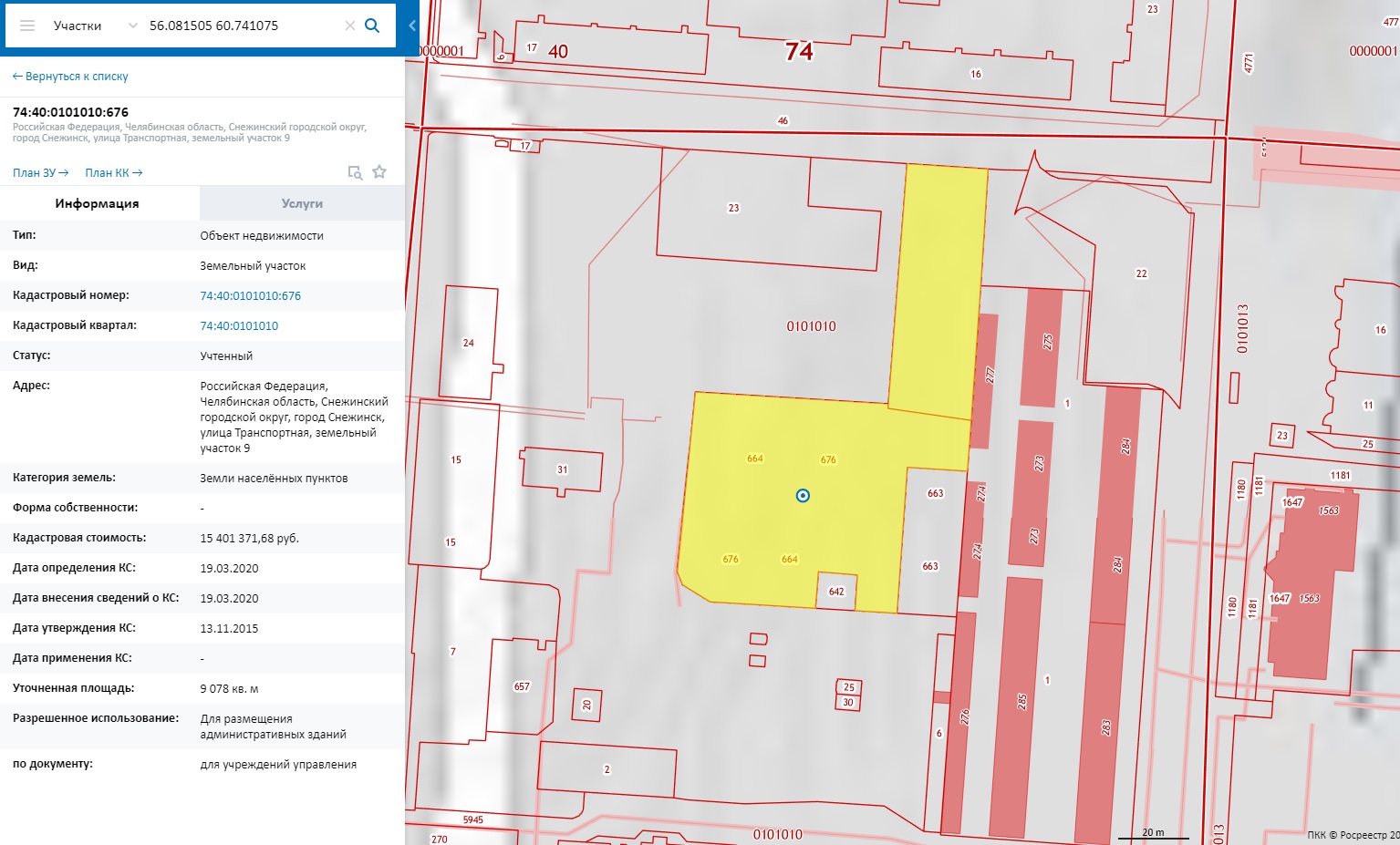Click the magnifying glass search icon
1400x845 pixels.
pos(372,26)
